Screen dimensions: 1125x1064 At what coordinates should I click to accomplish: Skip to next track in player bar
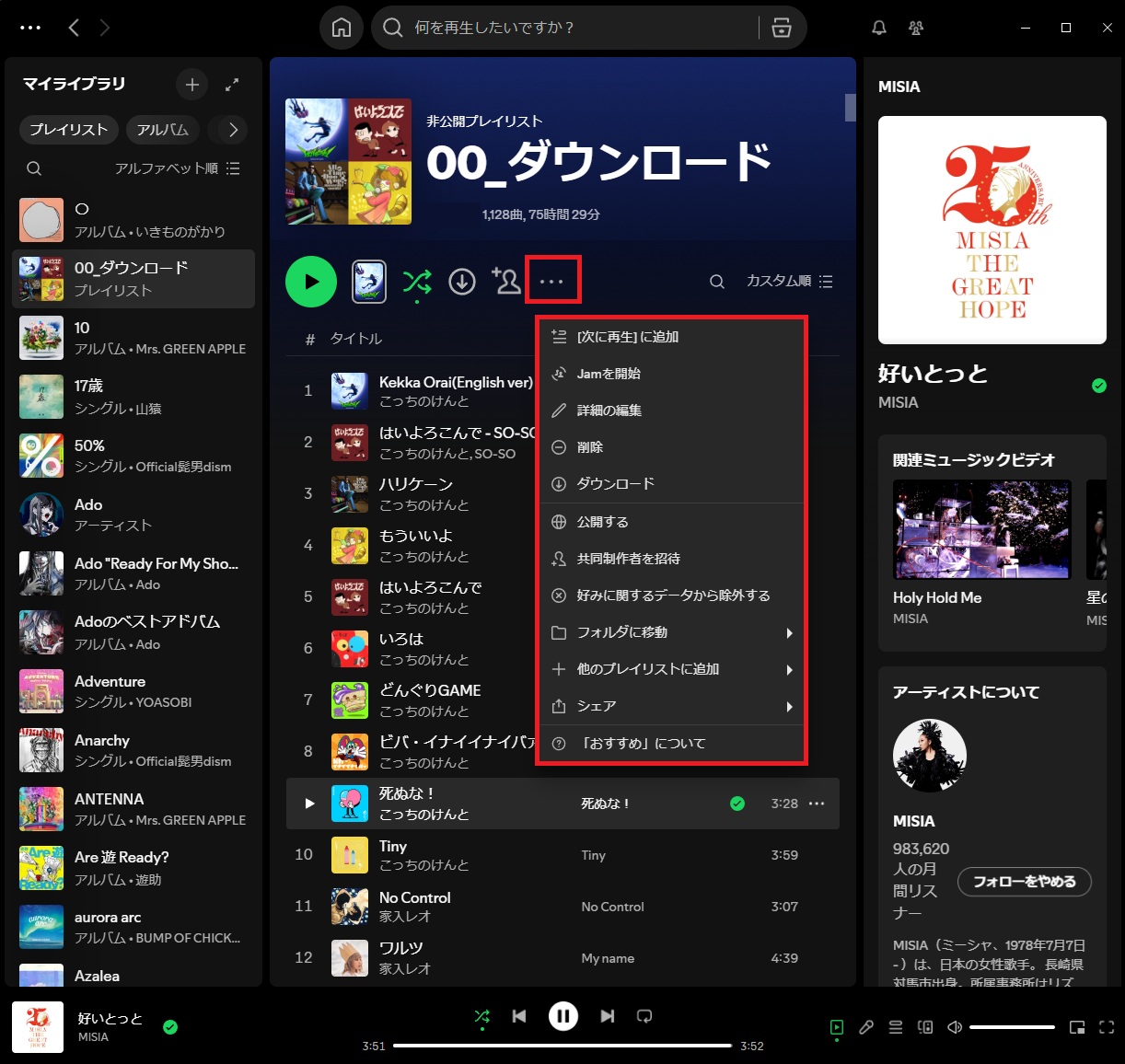(607, 1016)
